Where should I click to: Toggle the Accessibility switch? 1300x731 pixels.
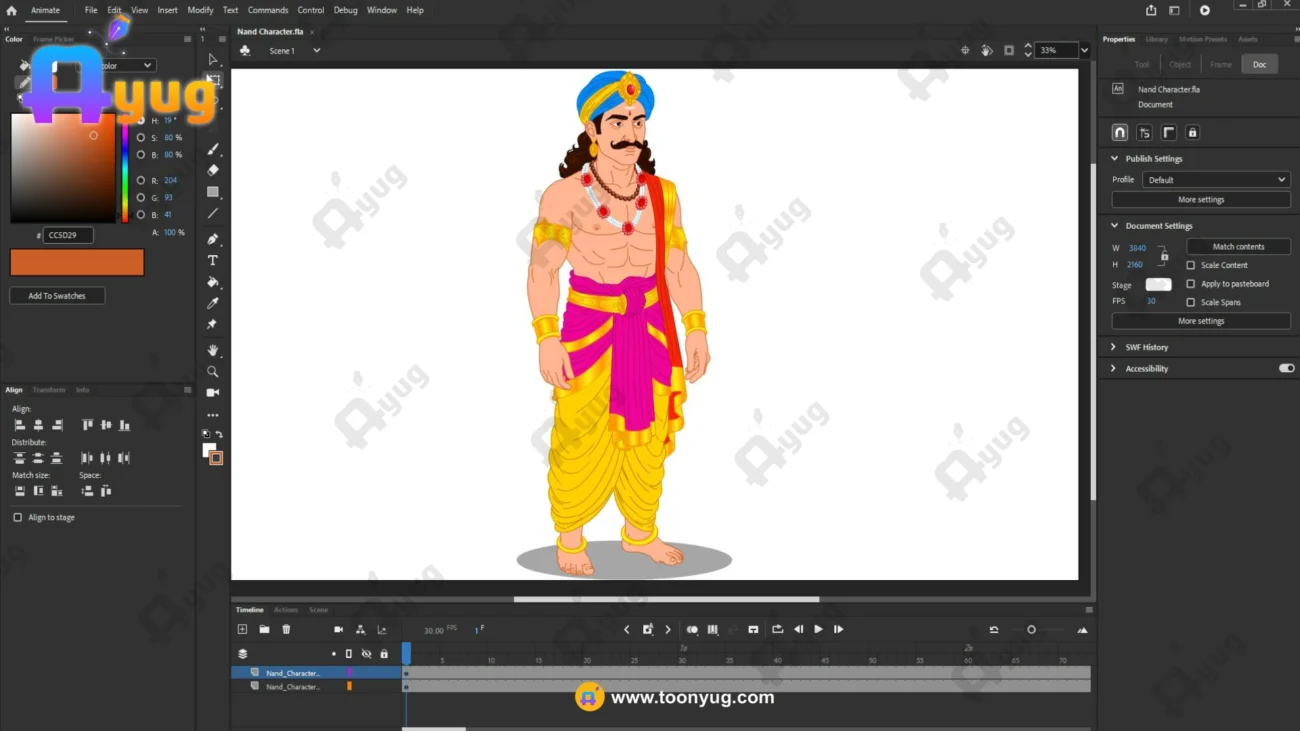[1286, 369]
